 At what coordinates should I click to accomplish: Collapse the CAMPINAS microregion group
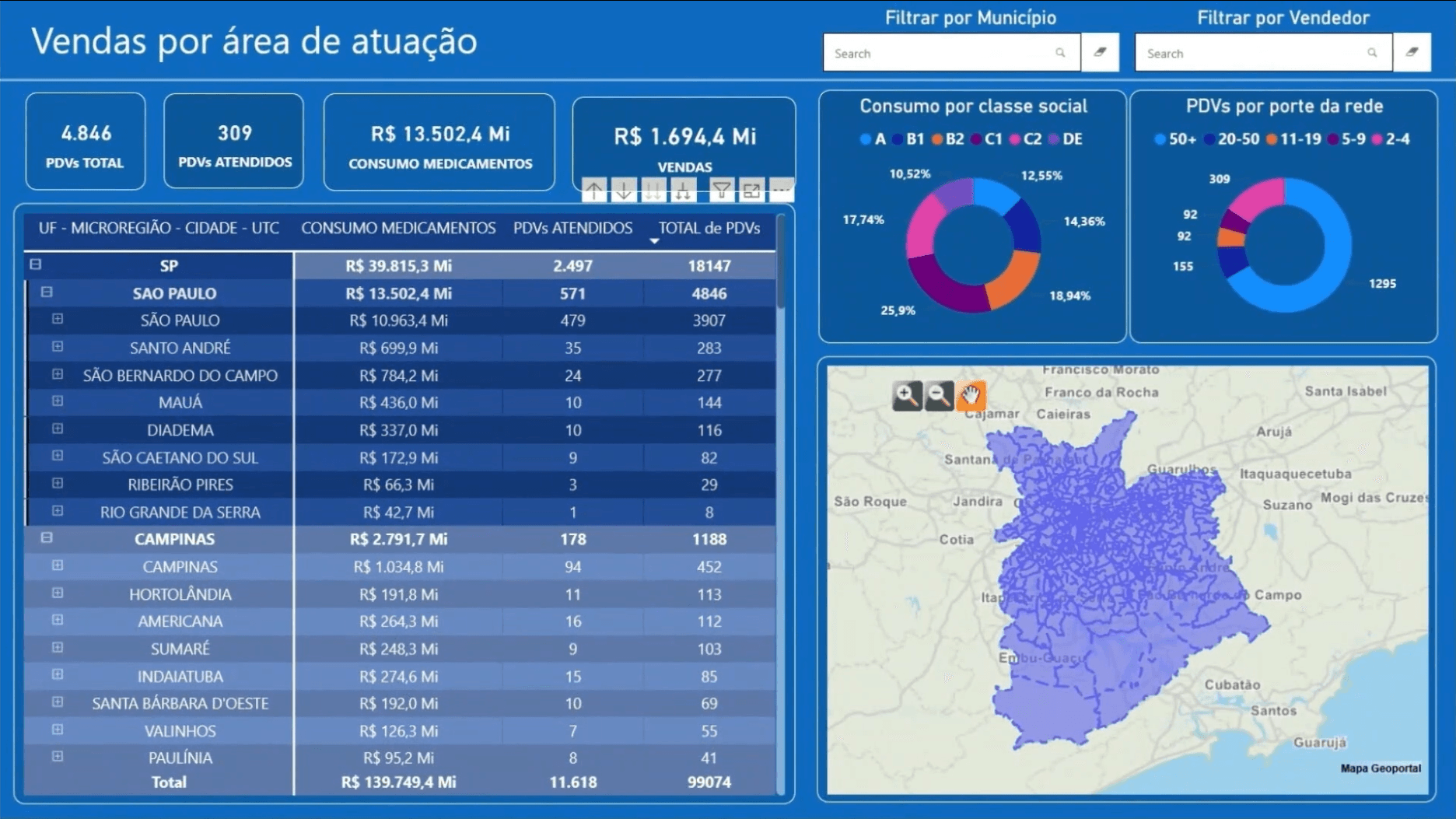[47, 538]
